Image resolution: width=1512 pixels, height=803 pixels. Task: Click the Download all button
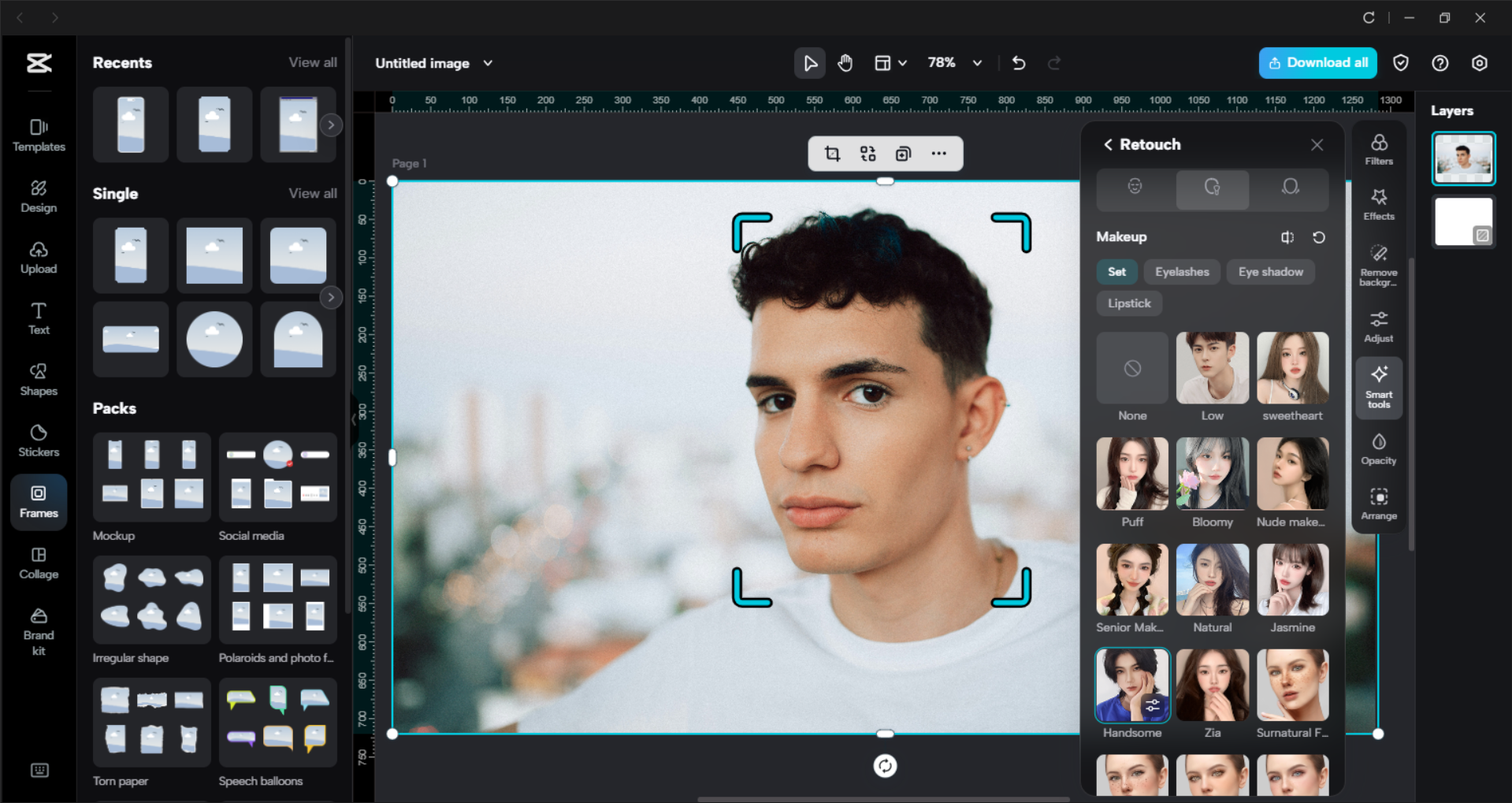pos(1317,63)
